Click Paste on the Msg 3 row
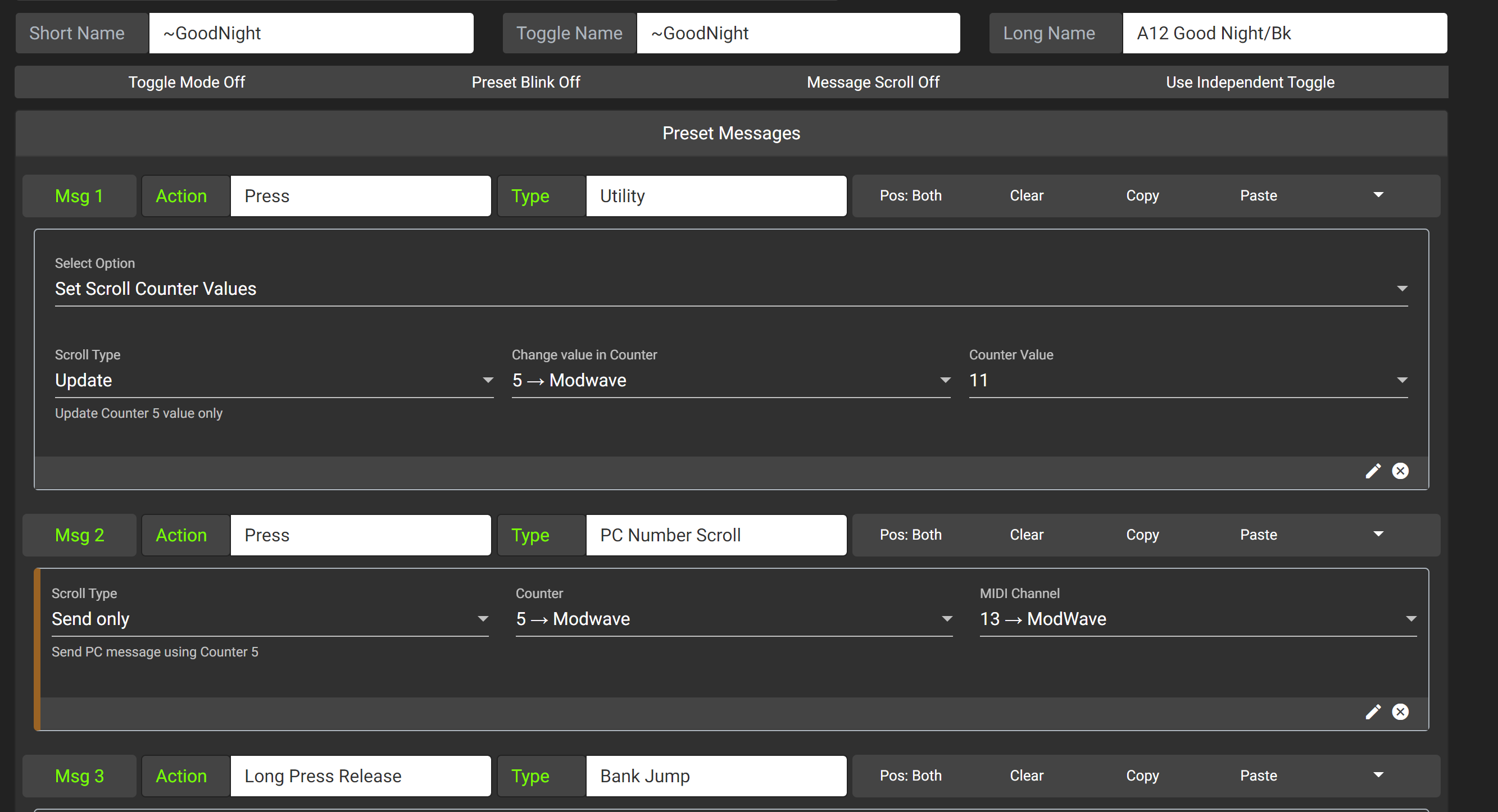This screenshot has height=812, width=1498. click(1258, 775)
